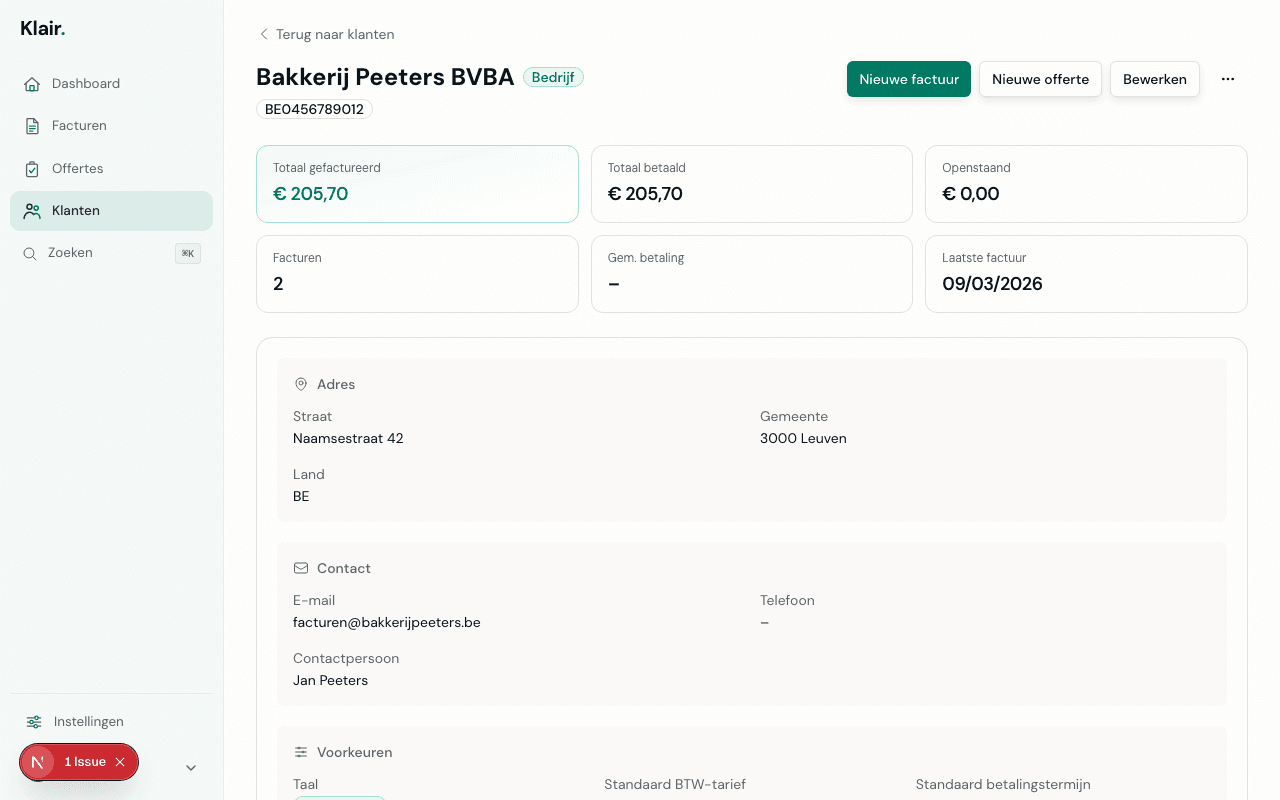The height and width of the screenshot is (800, 1280).
Task: Click the Klanten people icon
Action: coord(32,211)
